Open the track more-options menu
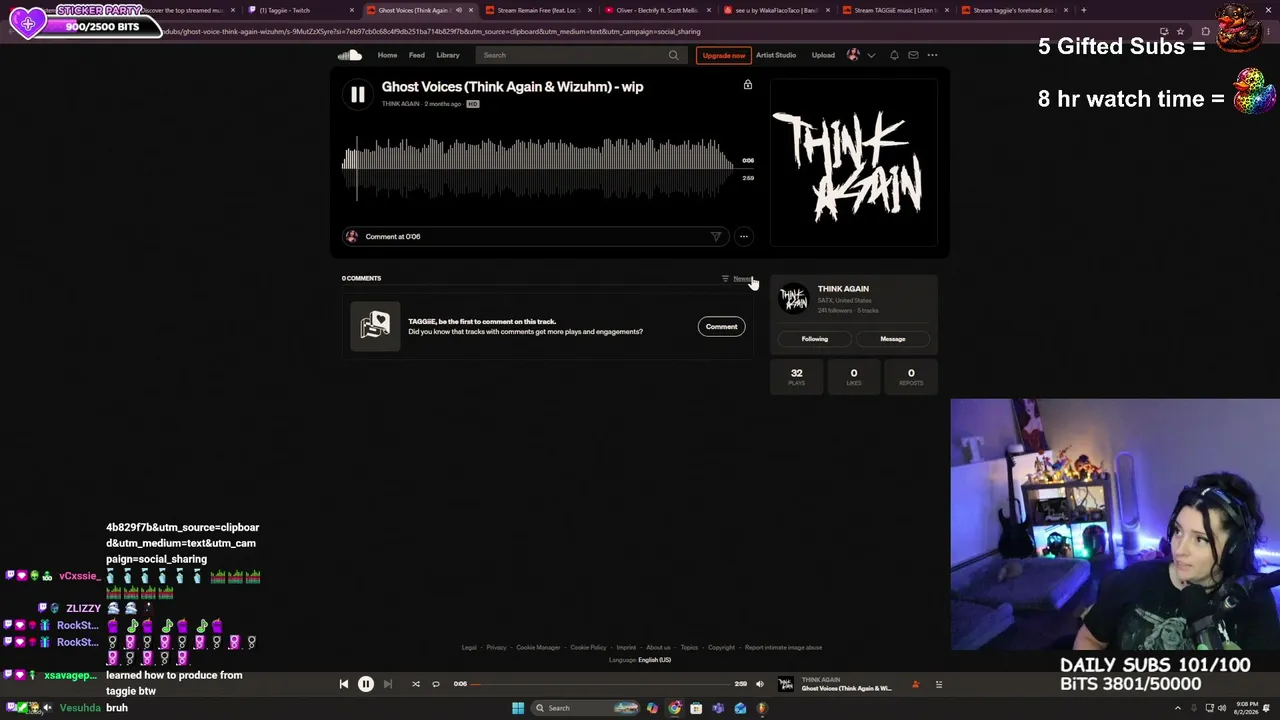1280x720 pixels. coord(743,237)
